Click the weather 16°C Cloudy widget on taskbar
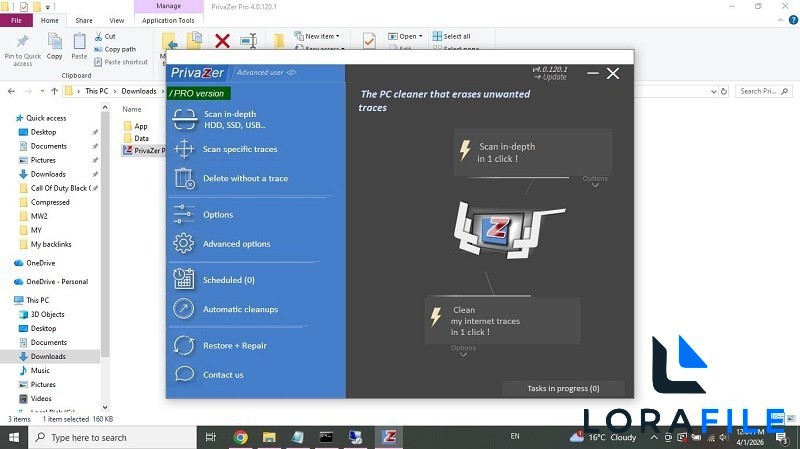The height and width of the screenshot is (449, 800). click(x=604, y=437)
